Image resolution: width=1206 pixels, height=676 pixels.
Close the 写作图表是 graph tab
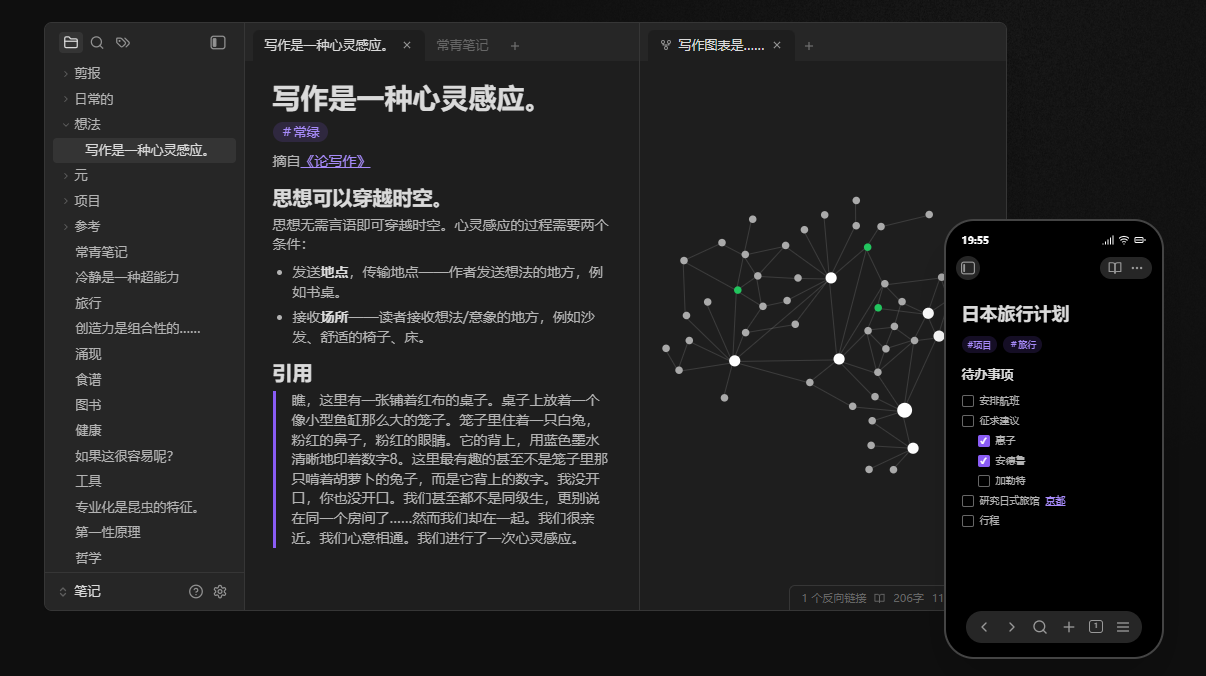(x=777, y=45)
